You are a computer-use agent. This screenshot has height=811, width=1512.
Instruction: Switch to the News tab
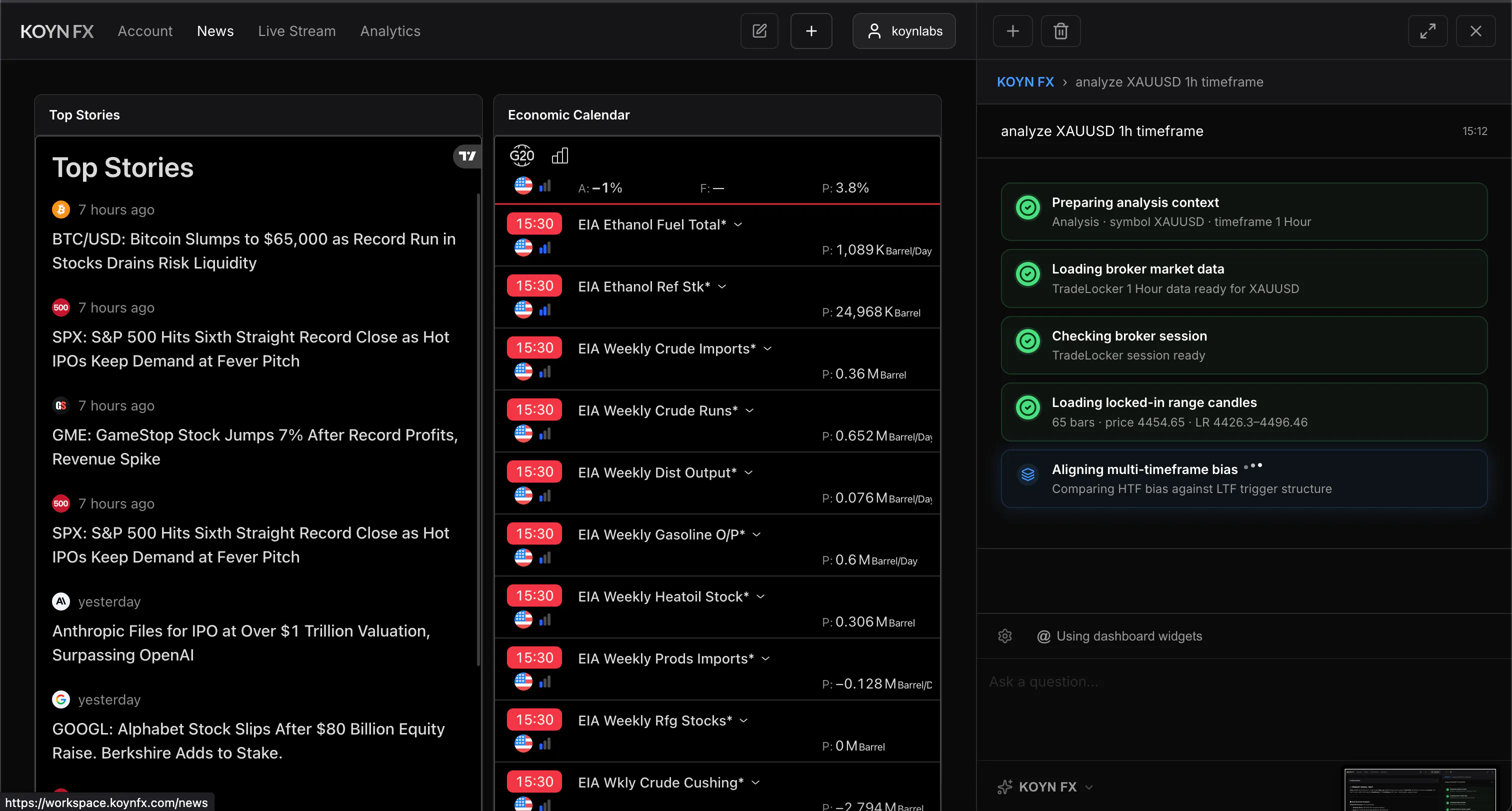[x=215, y=31]
